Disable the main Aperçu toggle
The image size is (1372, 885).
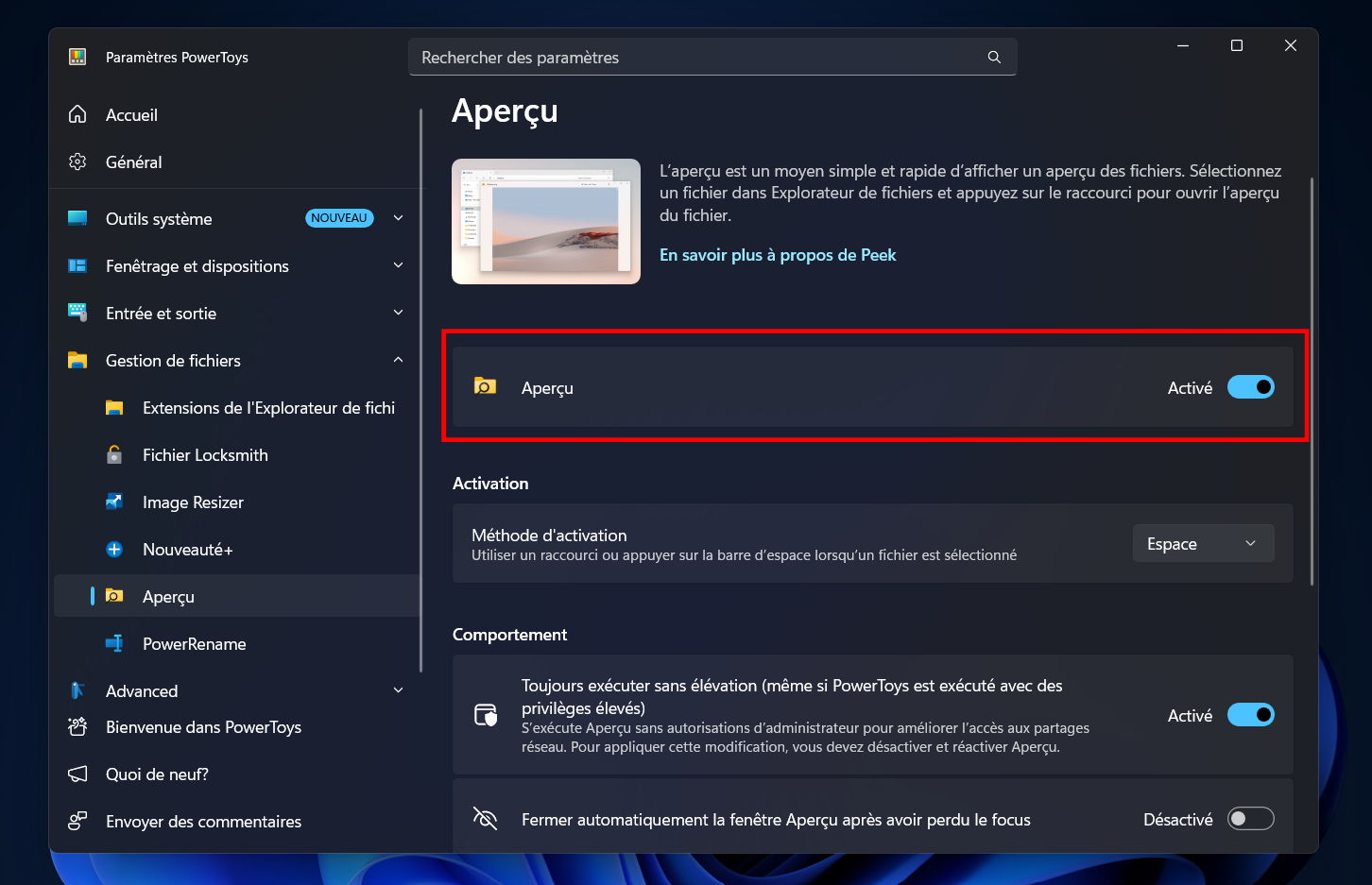coord(1250,387)
